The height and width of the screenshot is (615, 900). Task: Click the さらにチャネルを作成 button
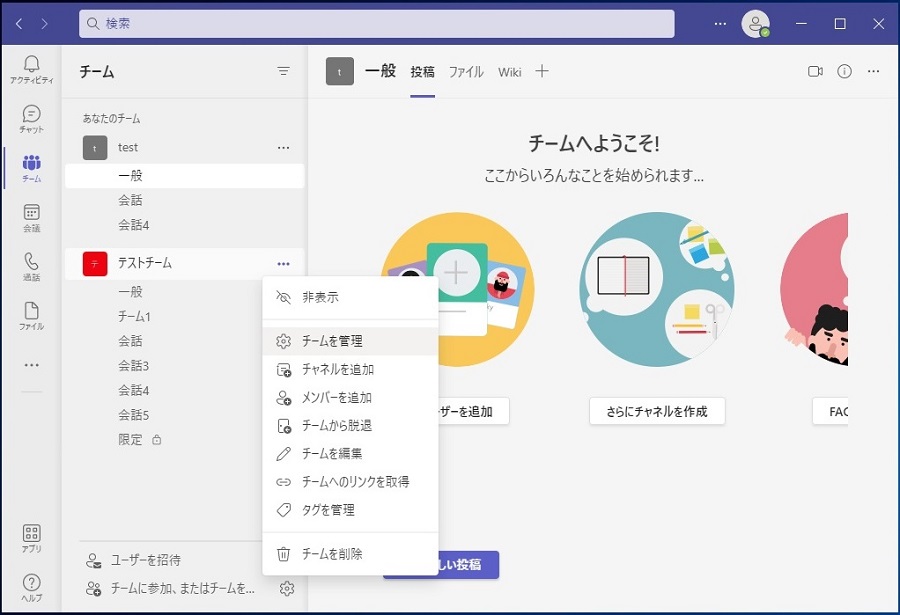(656, 411)
